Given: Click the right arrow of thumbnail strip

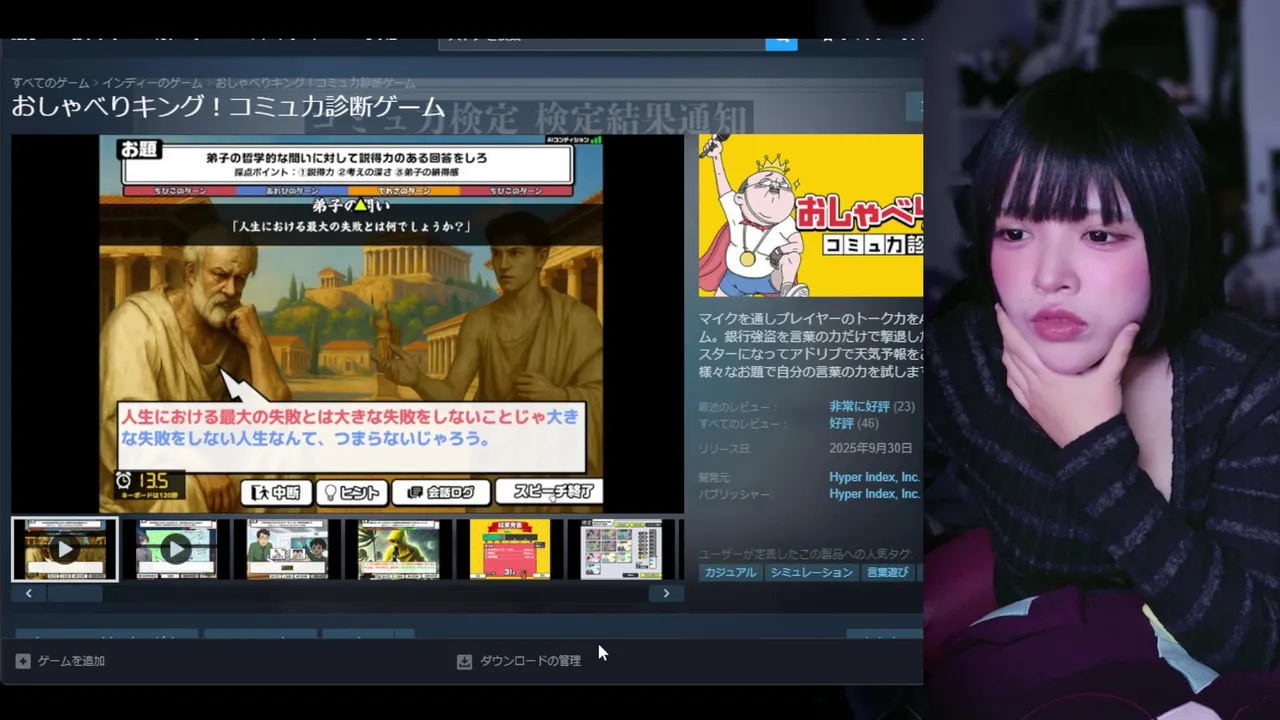Looking at the screenshot, I should click(x=666, y=594).
